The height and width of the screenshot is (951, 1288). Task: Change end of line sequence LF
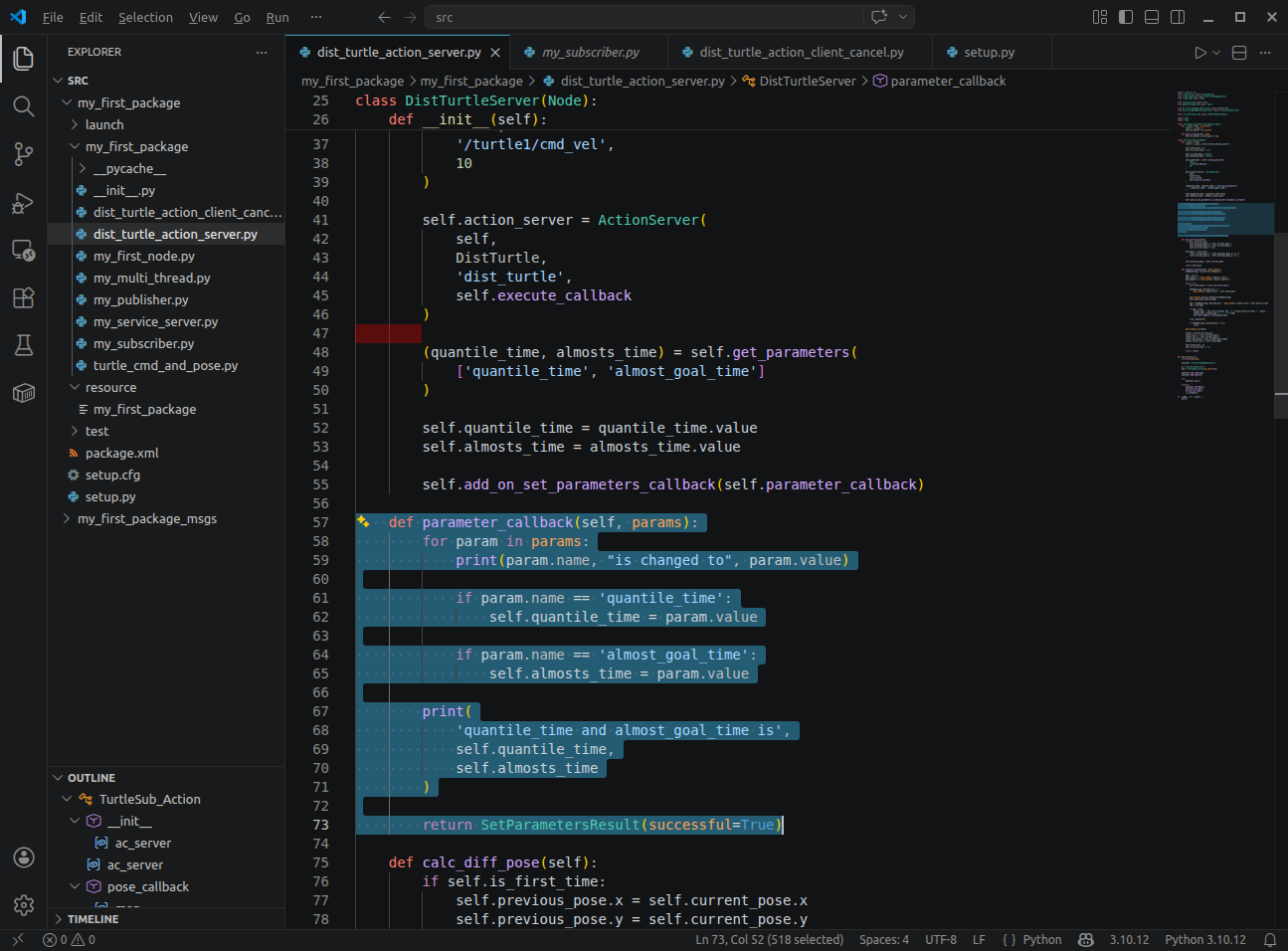(979, 940)
